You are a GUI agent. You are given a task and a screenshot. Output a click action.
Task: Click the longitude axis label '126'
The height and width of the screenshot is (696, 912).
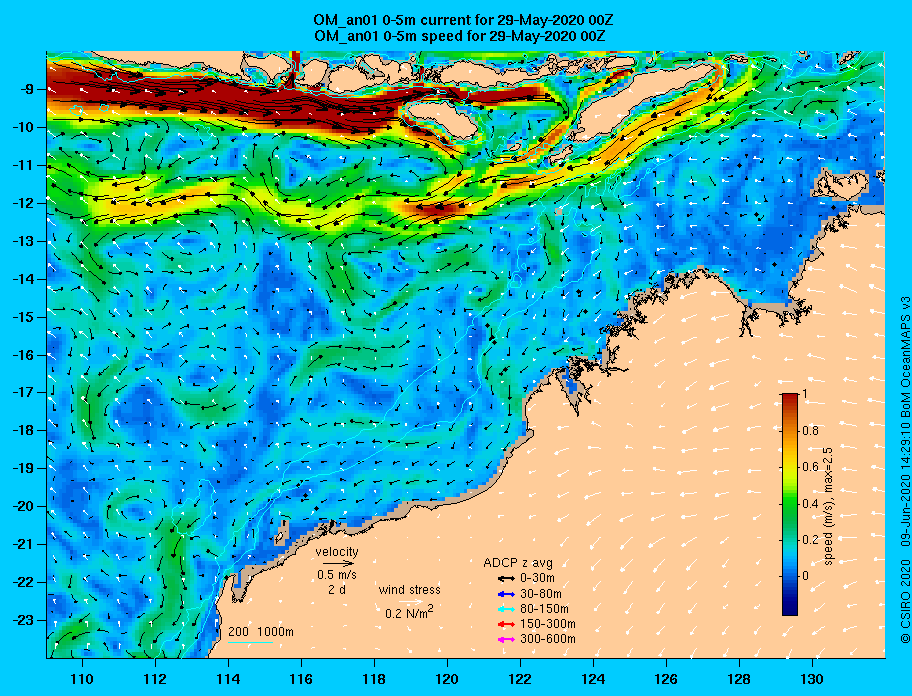pyautogui.click(x=666, y=679)
